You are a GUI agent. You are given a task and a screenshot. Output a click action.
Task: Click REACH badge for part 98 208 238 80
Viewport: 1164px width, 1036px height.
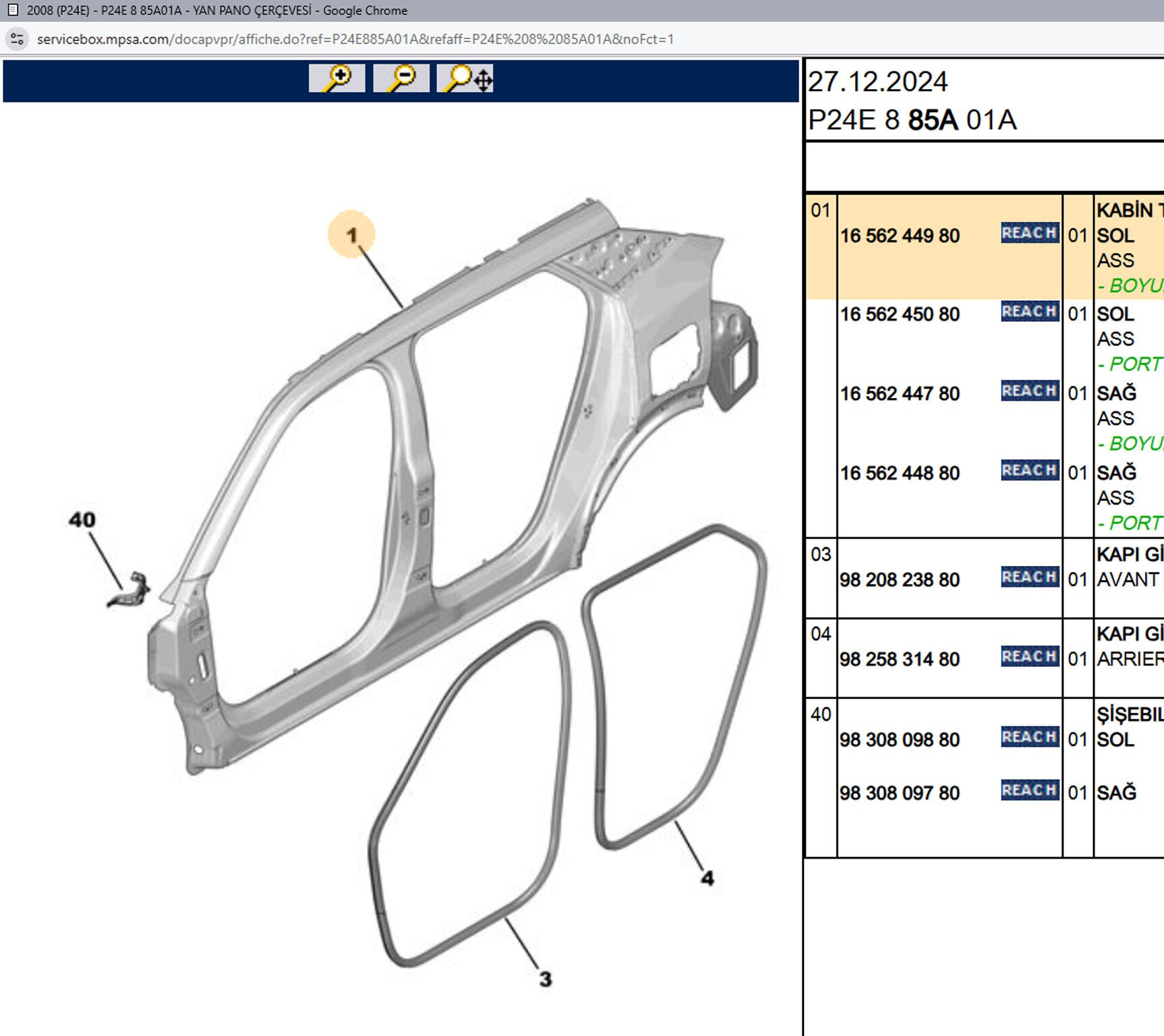click(1029, 577)
